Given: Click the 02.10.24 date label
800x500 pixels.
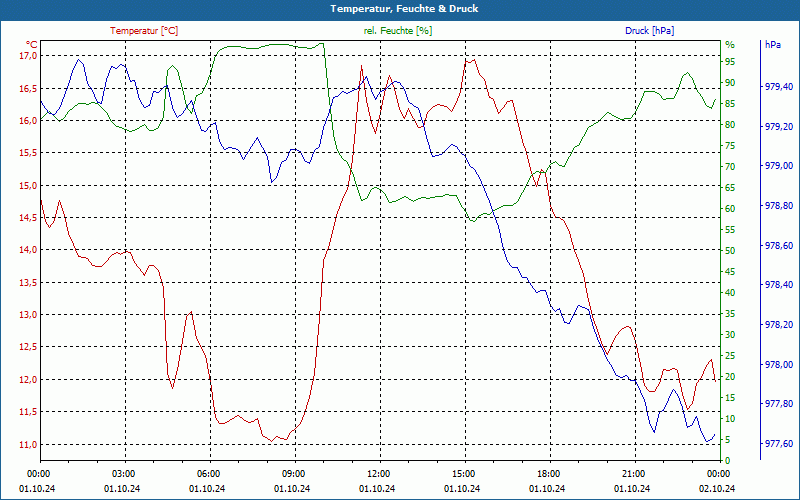Looking at the screenshot, I should (x=717, y=488).
